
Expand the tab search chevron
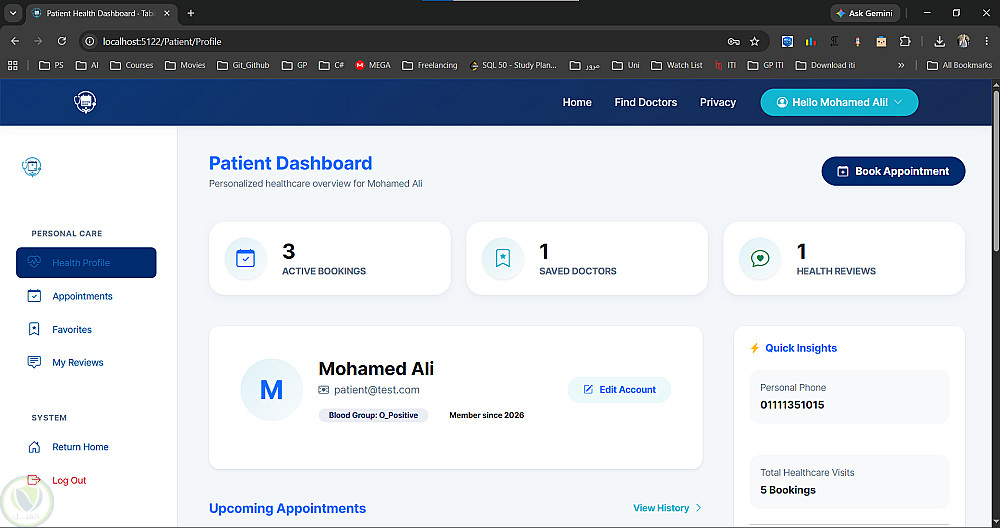13,13
